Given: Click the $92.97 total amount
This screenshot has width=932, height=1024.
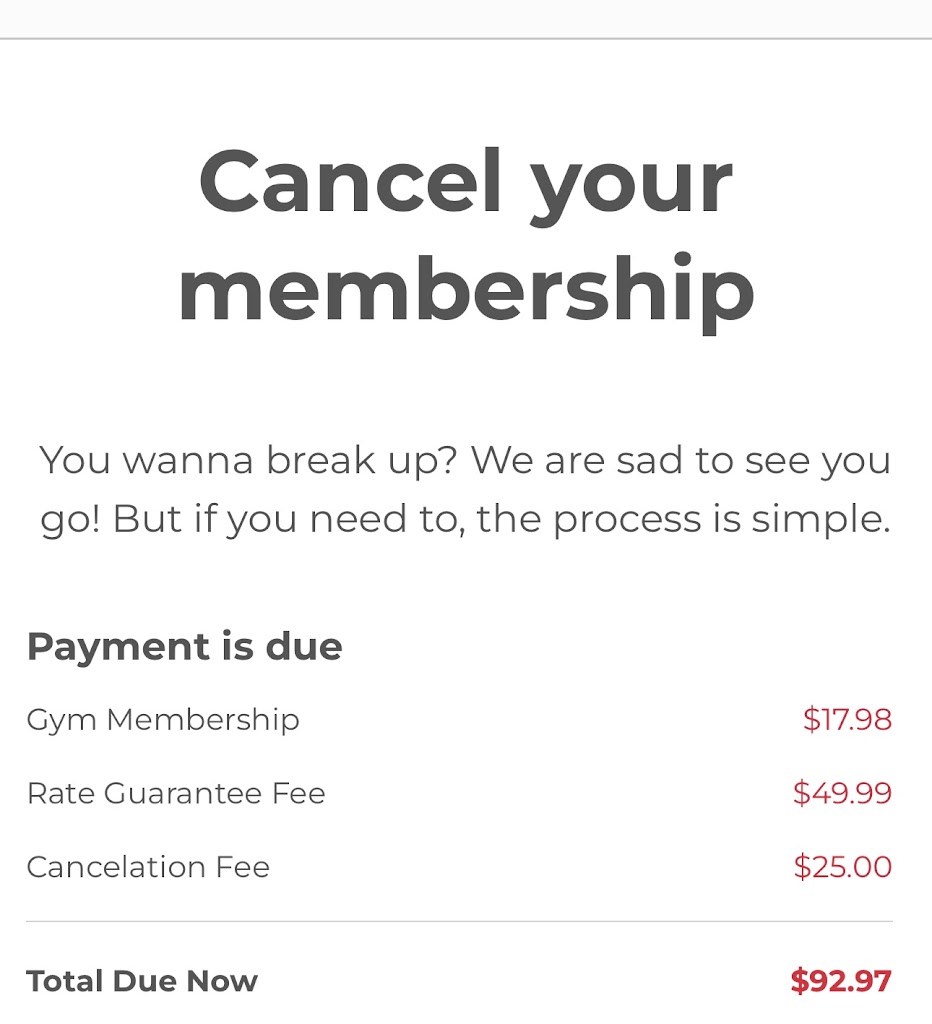Looking at the screenshot, I should [x=840, y=981].
